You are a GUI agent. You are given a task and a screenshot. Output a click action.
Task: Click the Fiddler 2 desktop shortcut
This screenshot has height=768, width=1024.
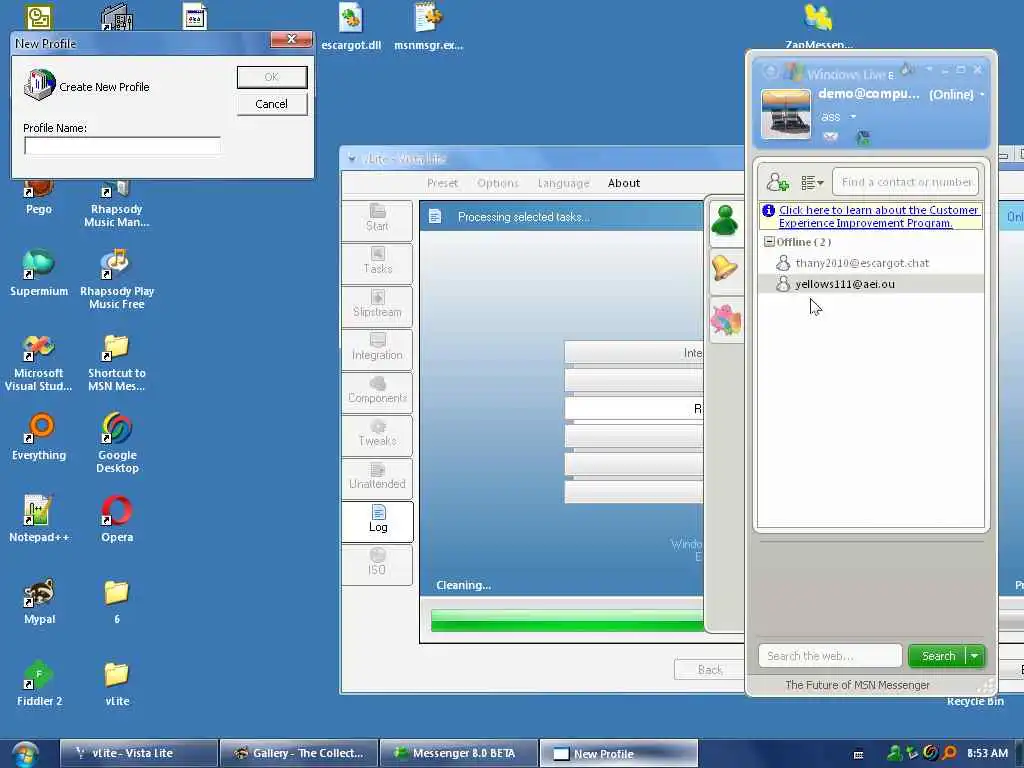point(39,683)
